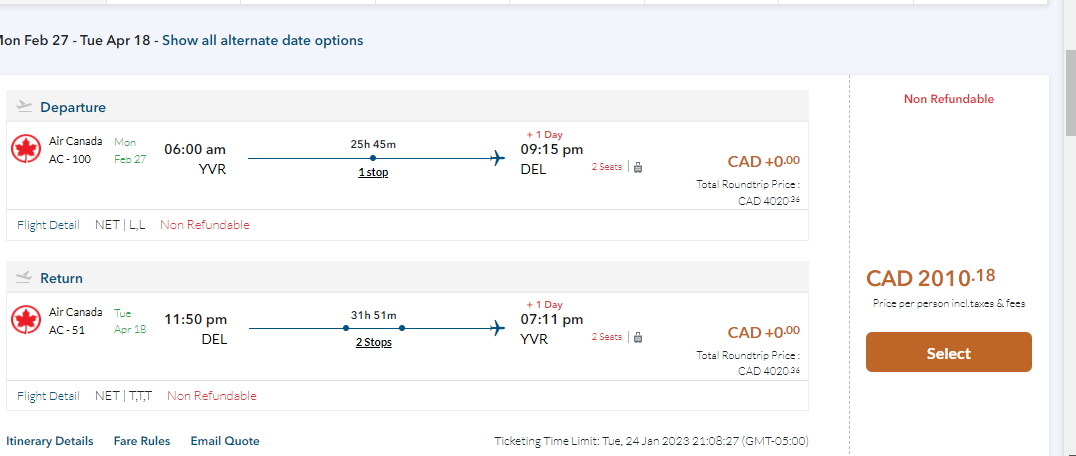Expand the 1 stop details for departure
The height and width of the screenshot is (456, 1076).
pos(373,172)
